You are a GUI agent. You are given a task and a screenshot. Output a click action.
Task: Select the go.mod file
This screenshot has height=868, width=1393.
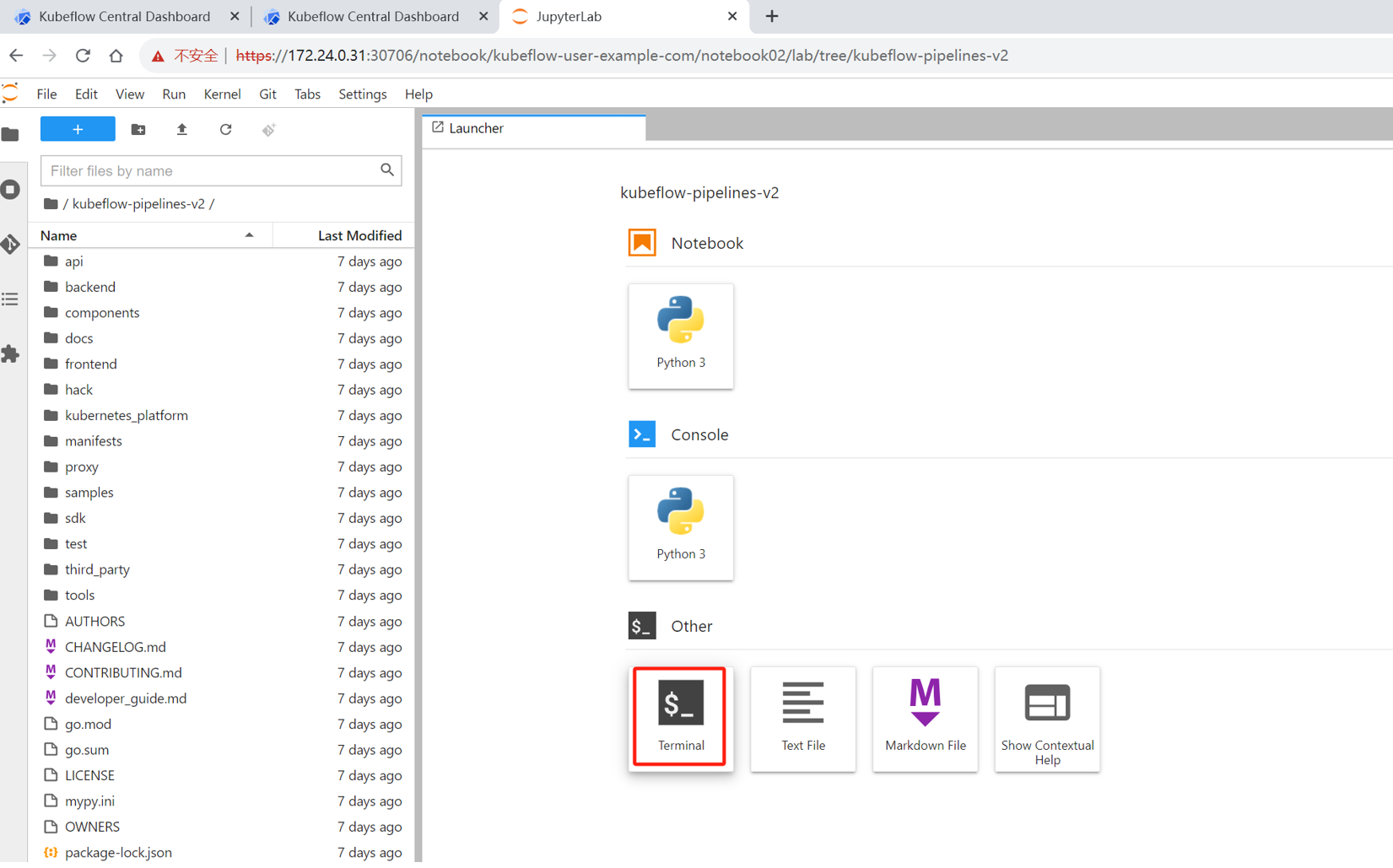221,724
